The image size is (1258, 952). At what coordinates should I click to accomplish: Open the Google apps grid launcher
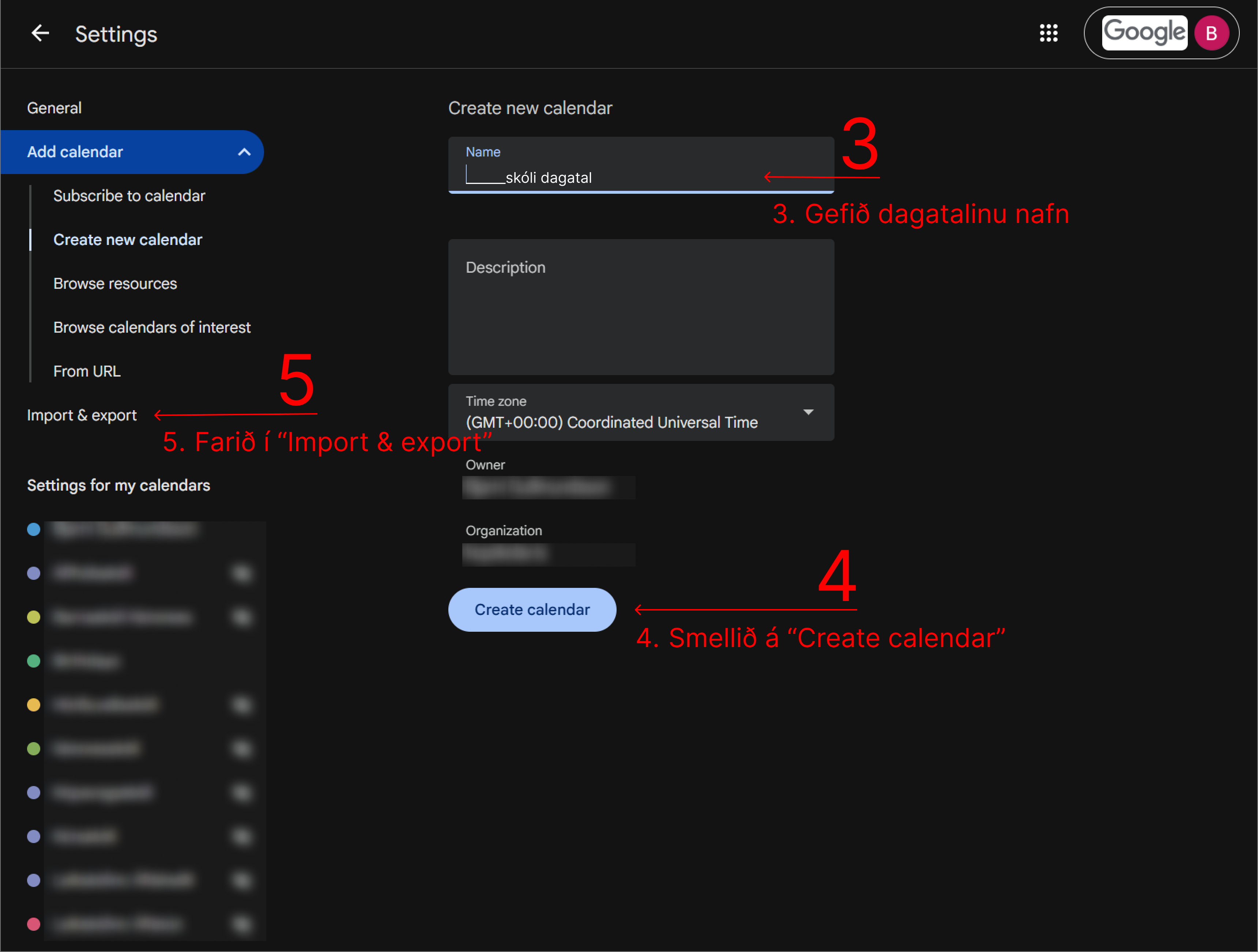pyautogui.click(x=1048, y=34)
